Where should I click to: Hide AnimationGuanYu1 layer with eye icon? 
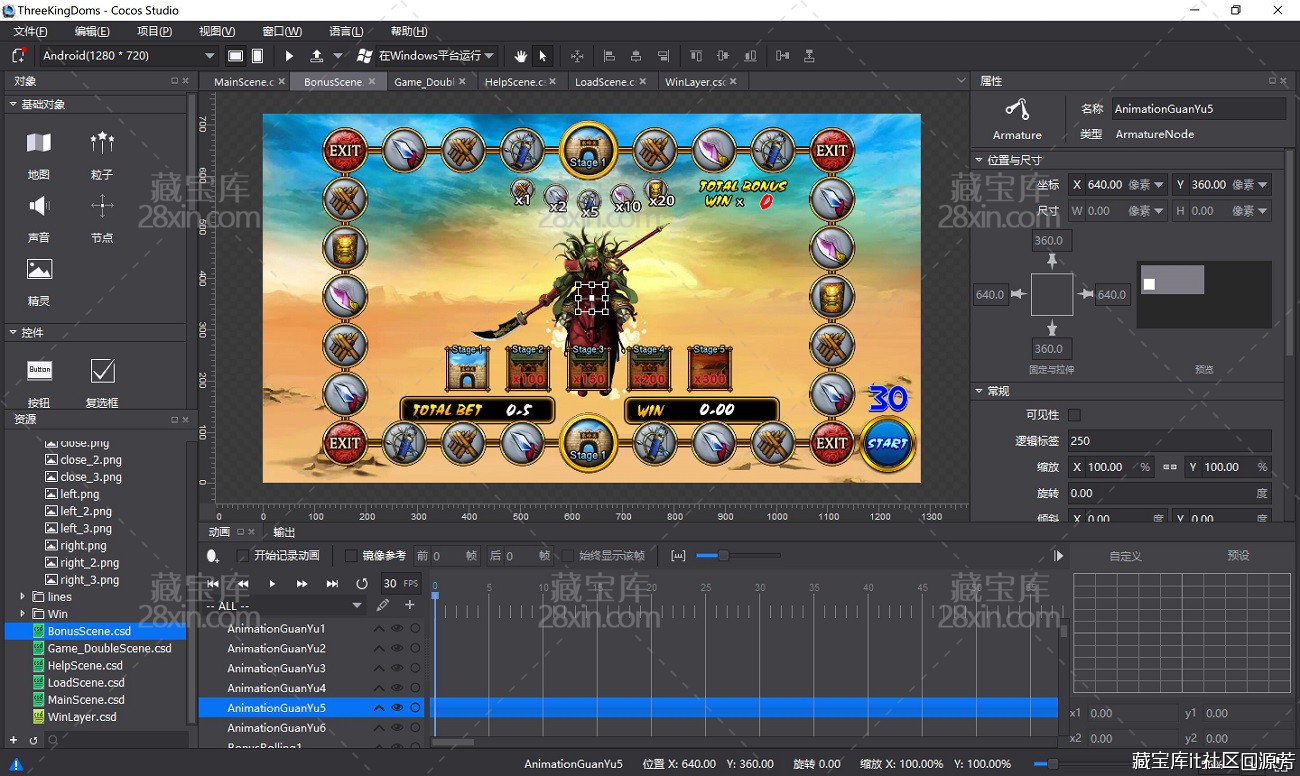397,629
